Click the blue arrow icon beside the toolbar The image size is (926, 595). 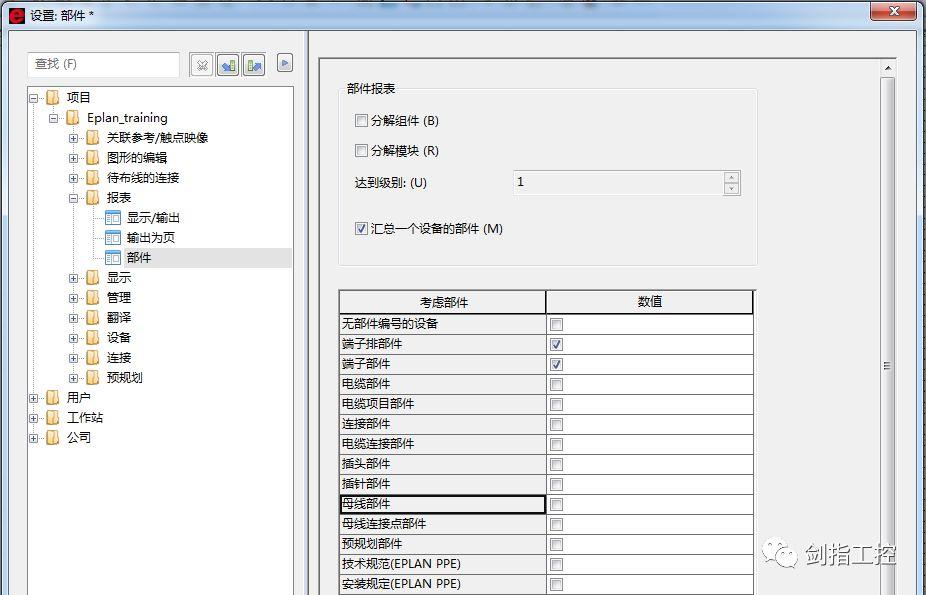pyautogui.click(x=284, y=62)
